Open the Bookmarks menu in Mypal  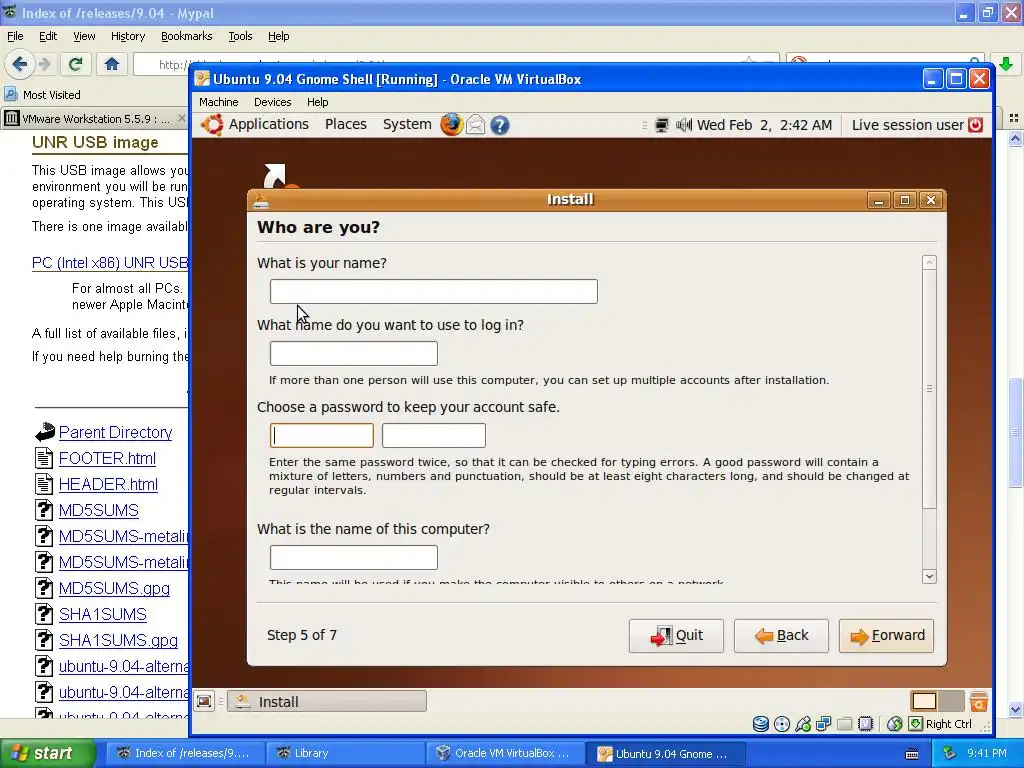[186, 37]
